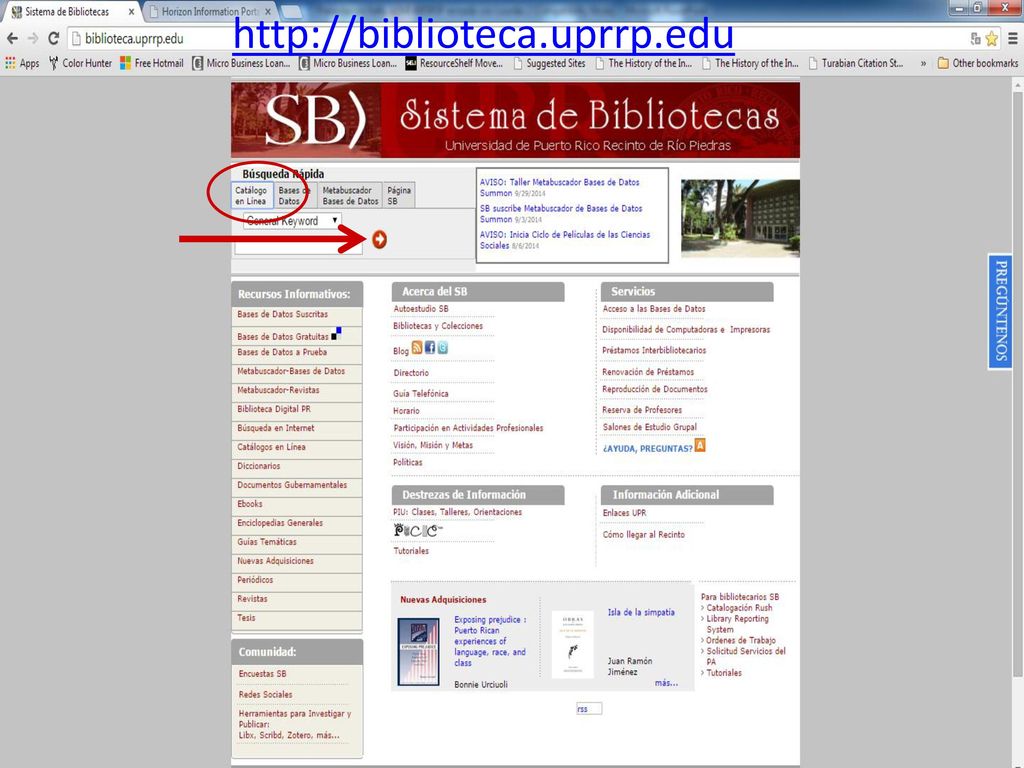Viewport: 1024px width, 768px height.
Task: Click the Blog Twitter icon
Action: click(x=443, y=347)
